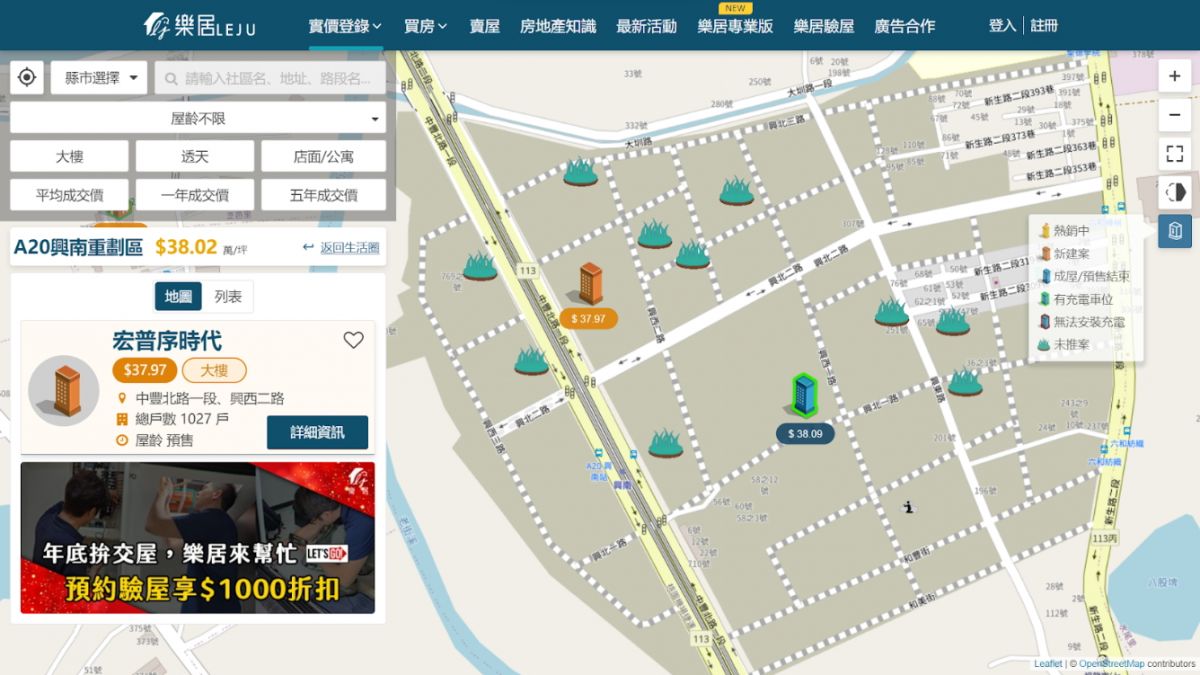The height and width of the screenshot is (675, 1200).
Task: Select 一年成交價 price mode
Action: 195,195
